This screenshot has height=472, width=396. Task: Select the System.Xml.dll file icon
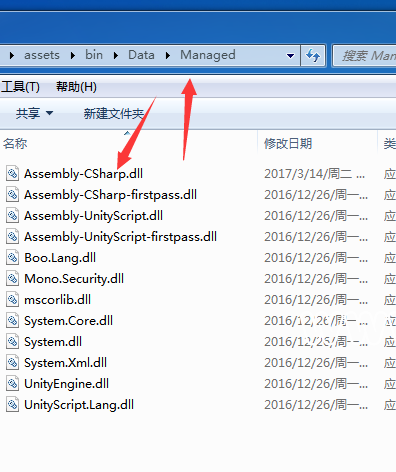[12, 363]
